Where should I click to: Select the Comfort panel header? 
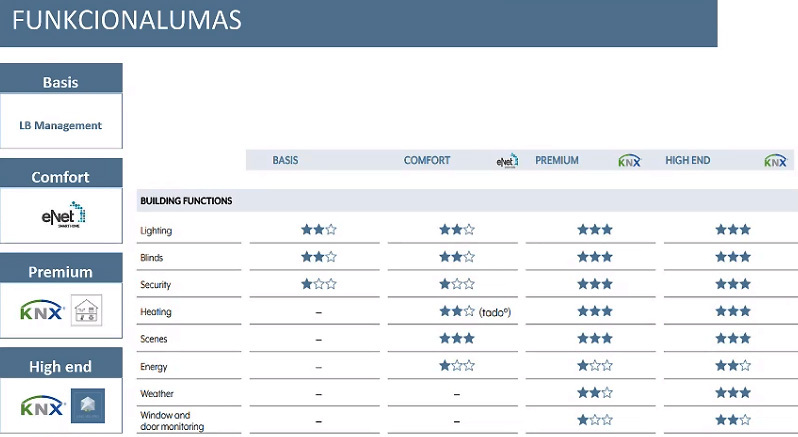point(61,173)
